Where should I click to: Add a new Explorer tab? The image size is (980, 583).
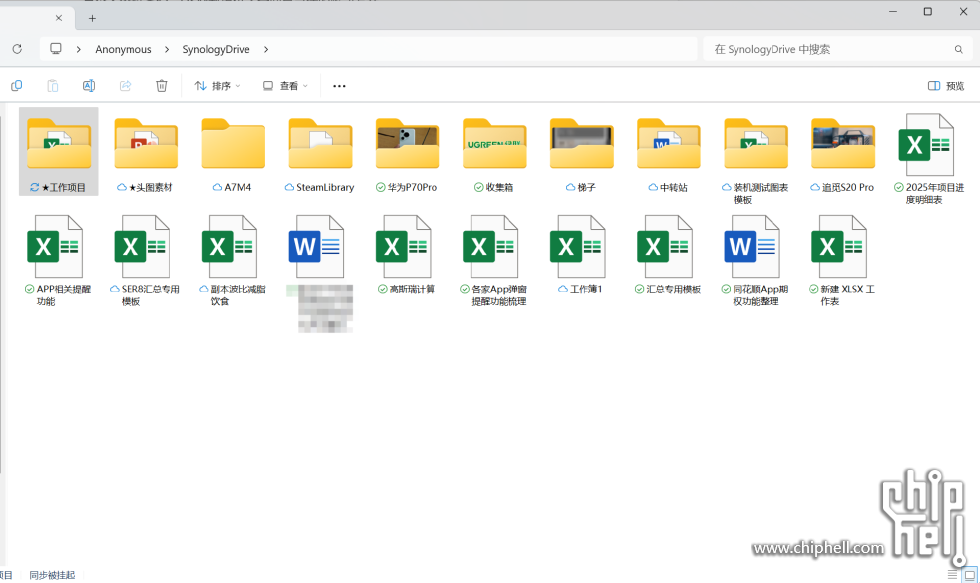[x=92, y=18]
